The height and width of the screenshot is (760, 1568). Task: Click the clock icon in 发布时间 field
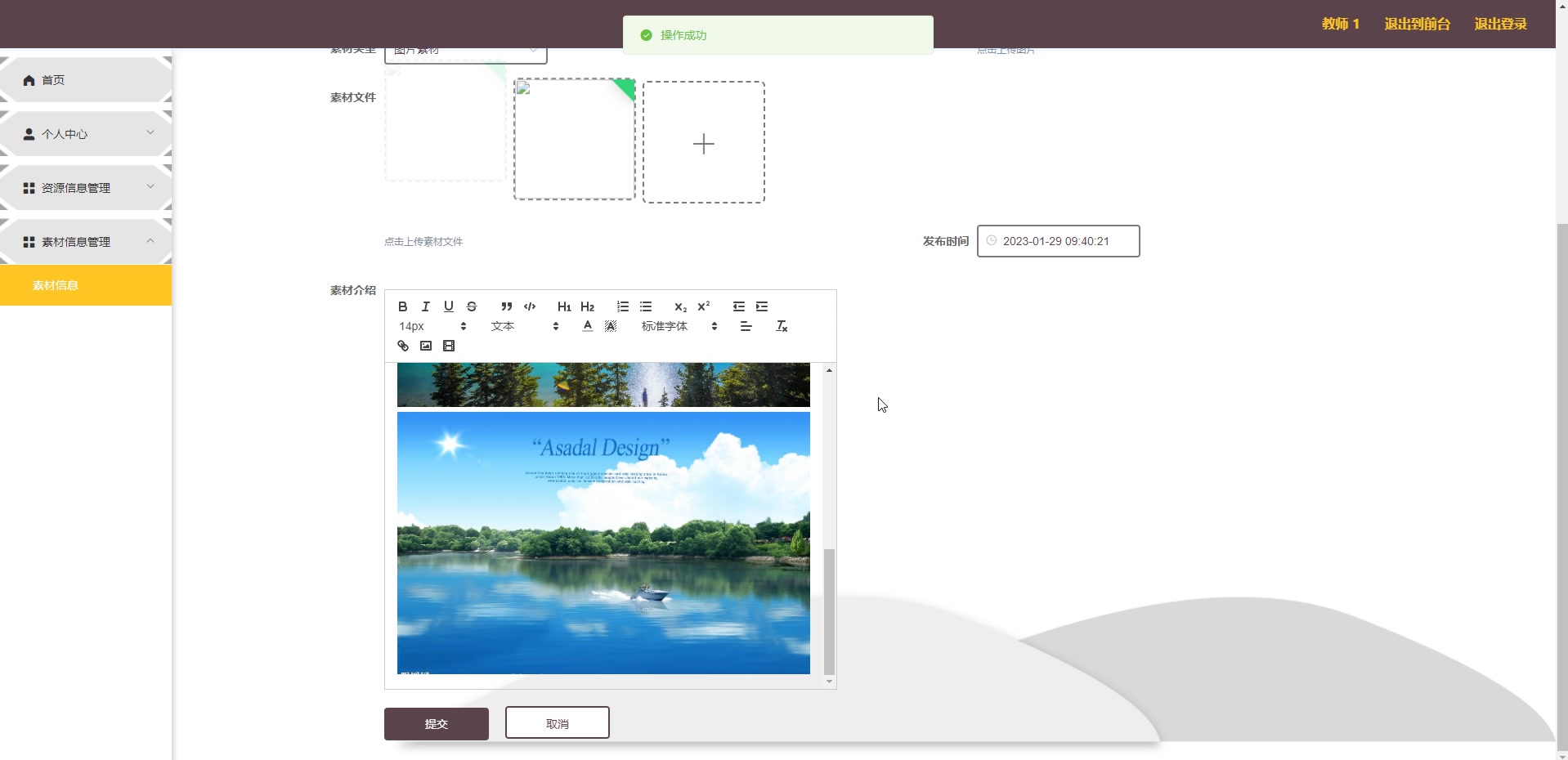pos(992,240)
